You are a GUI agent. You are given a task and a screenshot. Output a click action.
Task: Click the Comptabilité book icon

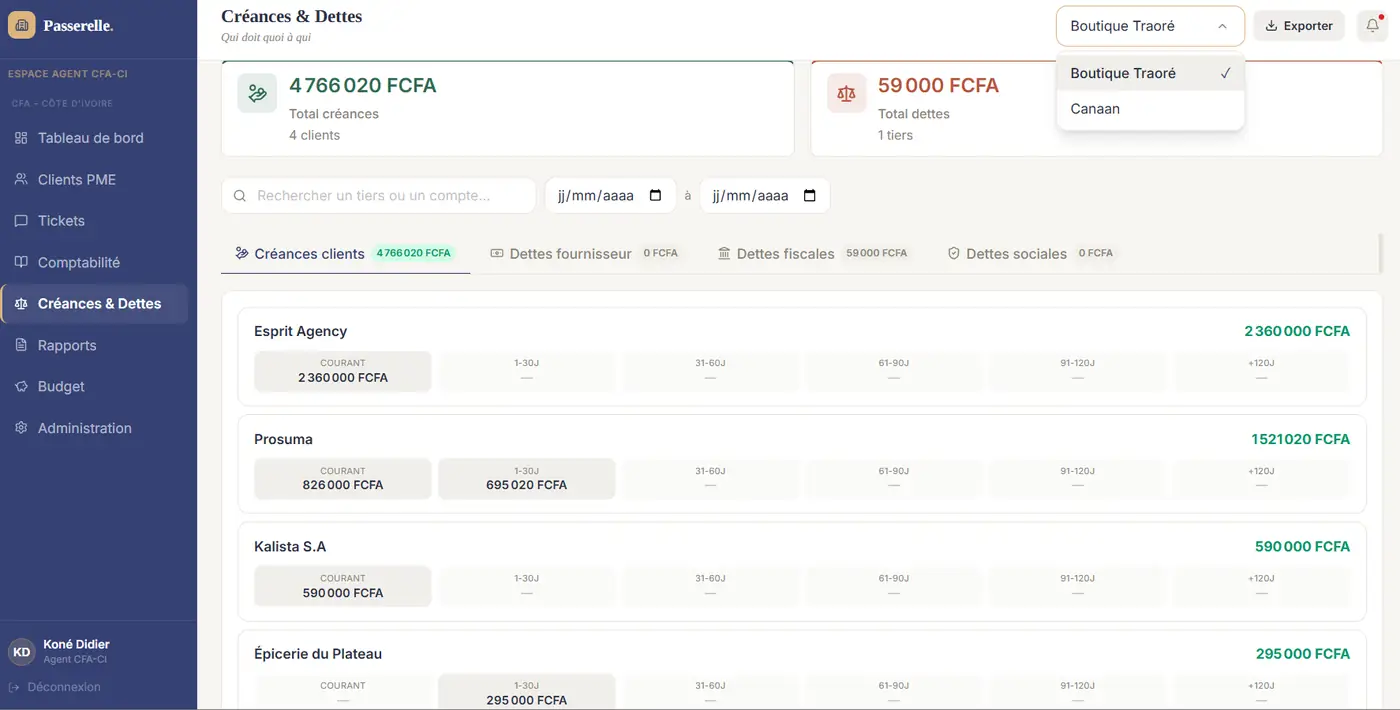pos(21,263)
